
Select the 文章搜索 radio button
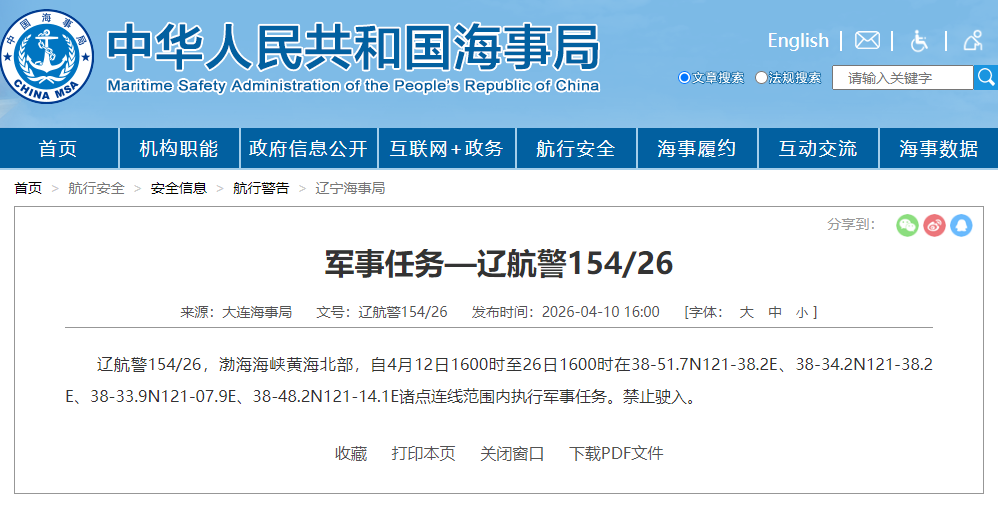pos(684,78)
